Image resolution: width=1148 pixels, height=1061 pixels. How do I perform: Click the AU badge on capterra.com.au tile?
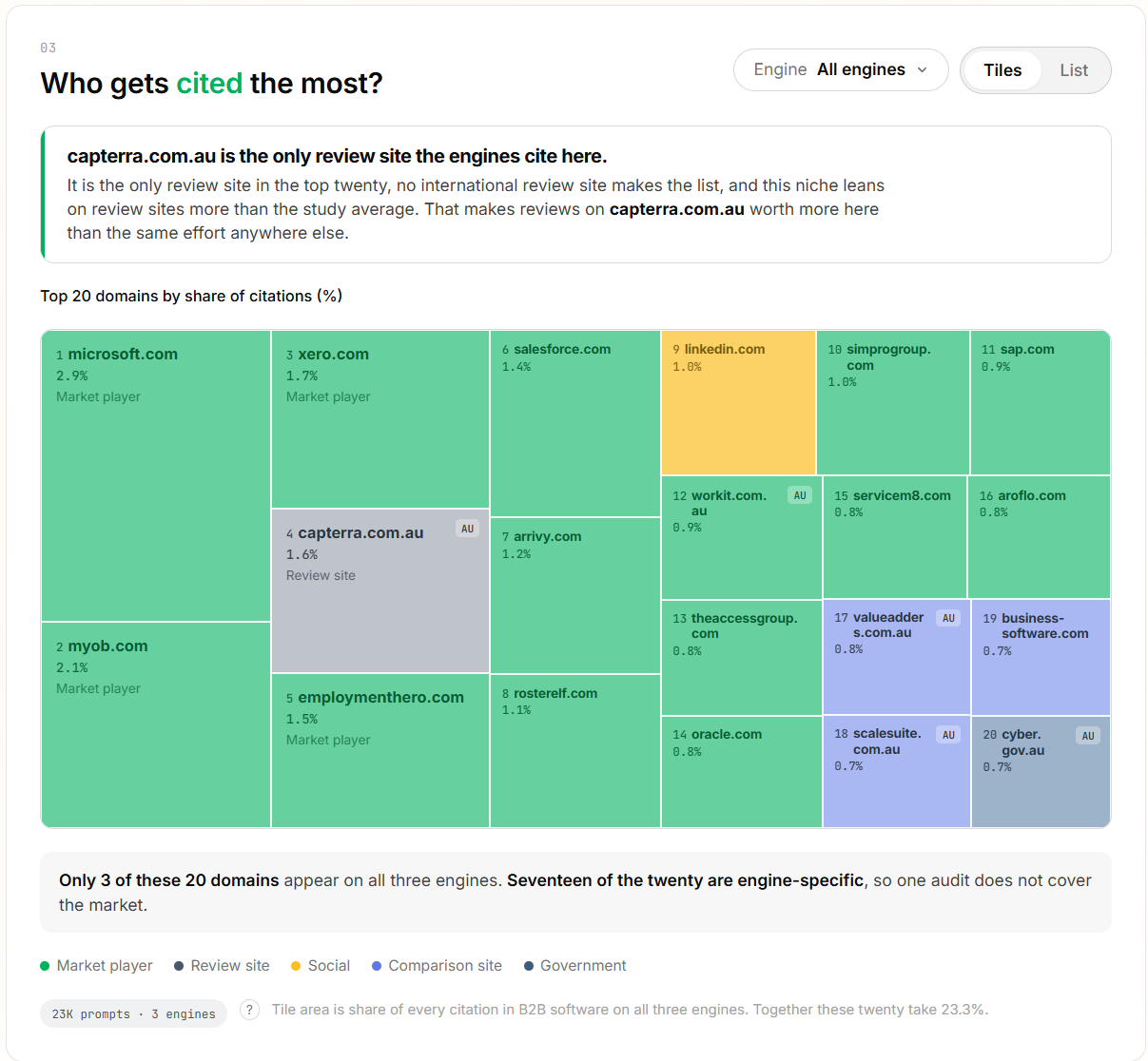click(467, 529)
